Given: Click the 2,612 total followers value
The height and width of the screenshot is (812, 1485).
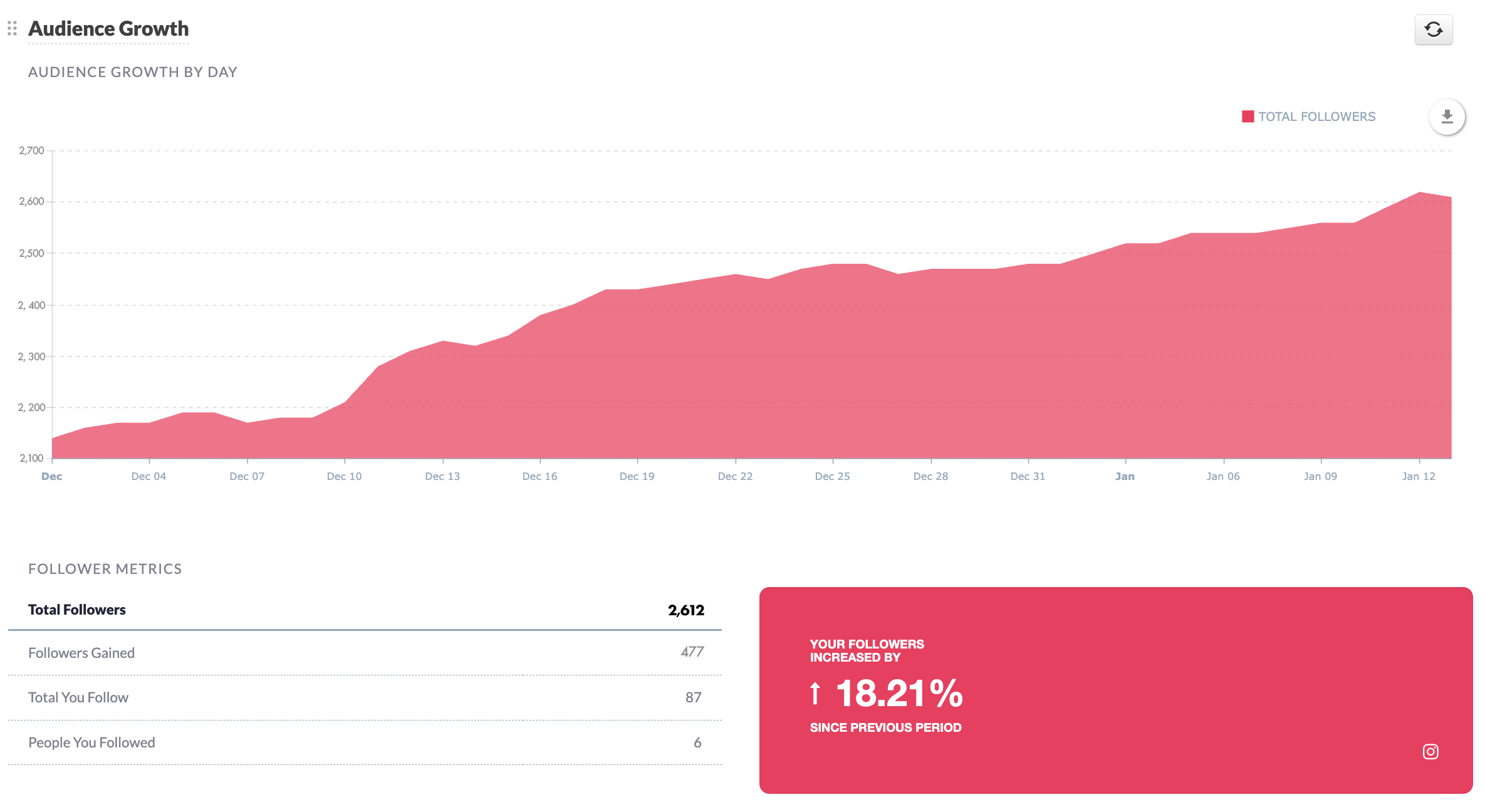Looking at the screenshot, I should (685, 610).
